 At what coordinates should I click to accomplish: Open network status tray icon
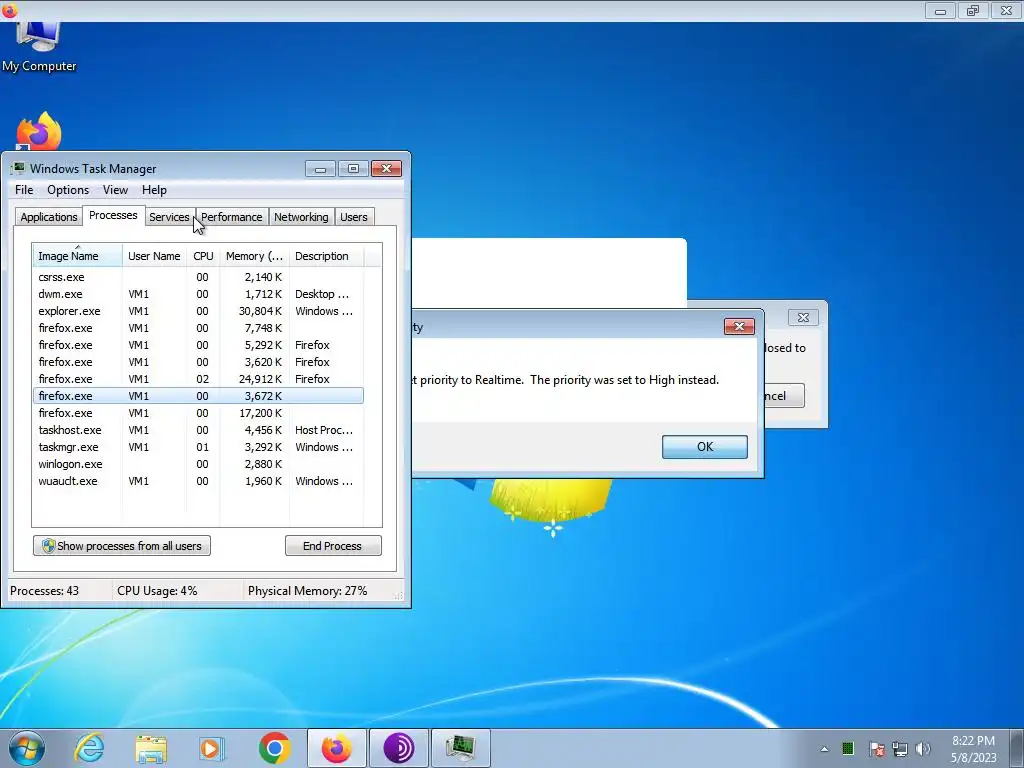click(x=900, y=749)
